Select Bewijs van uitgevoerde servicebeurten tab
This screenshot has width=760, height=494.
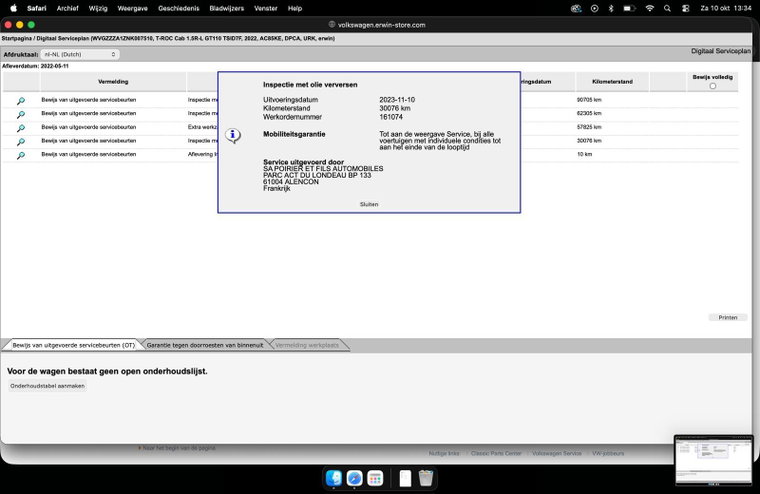pyautogui.click(x=73, y=345)
